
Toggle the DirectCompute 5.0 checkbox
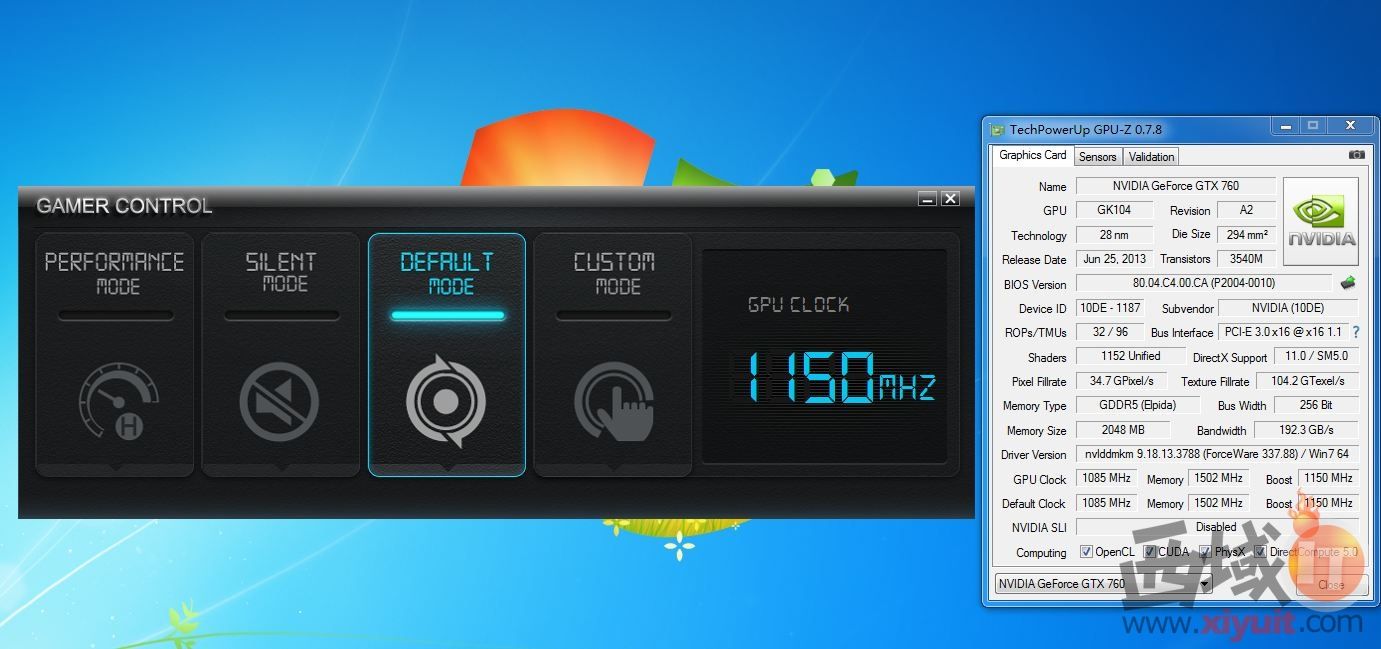coord(1260,552)
